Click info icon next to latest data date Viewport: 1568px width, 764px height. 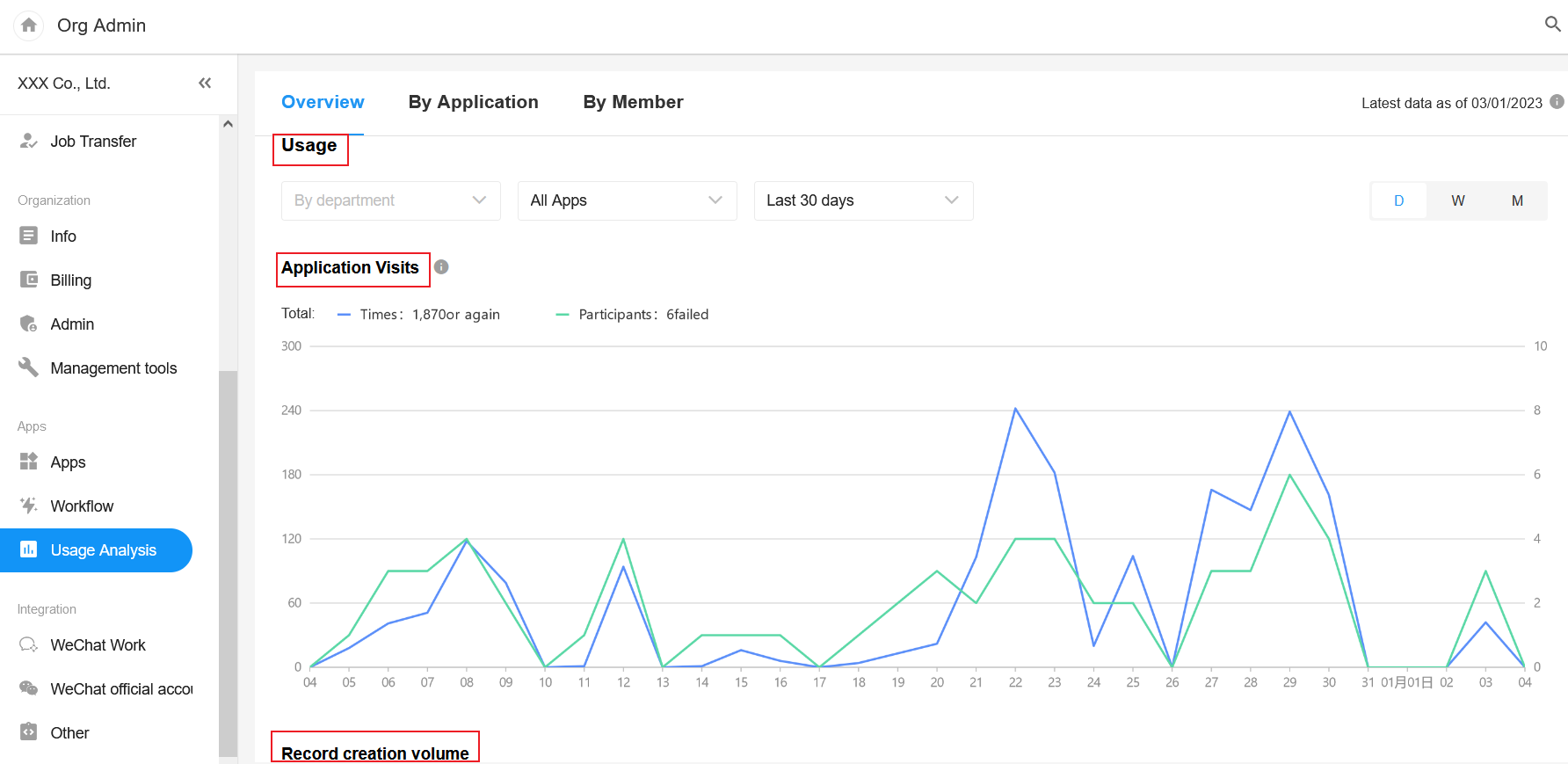point(1557,102)
